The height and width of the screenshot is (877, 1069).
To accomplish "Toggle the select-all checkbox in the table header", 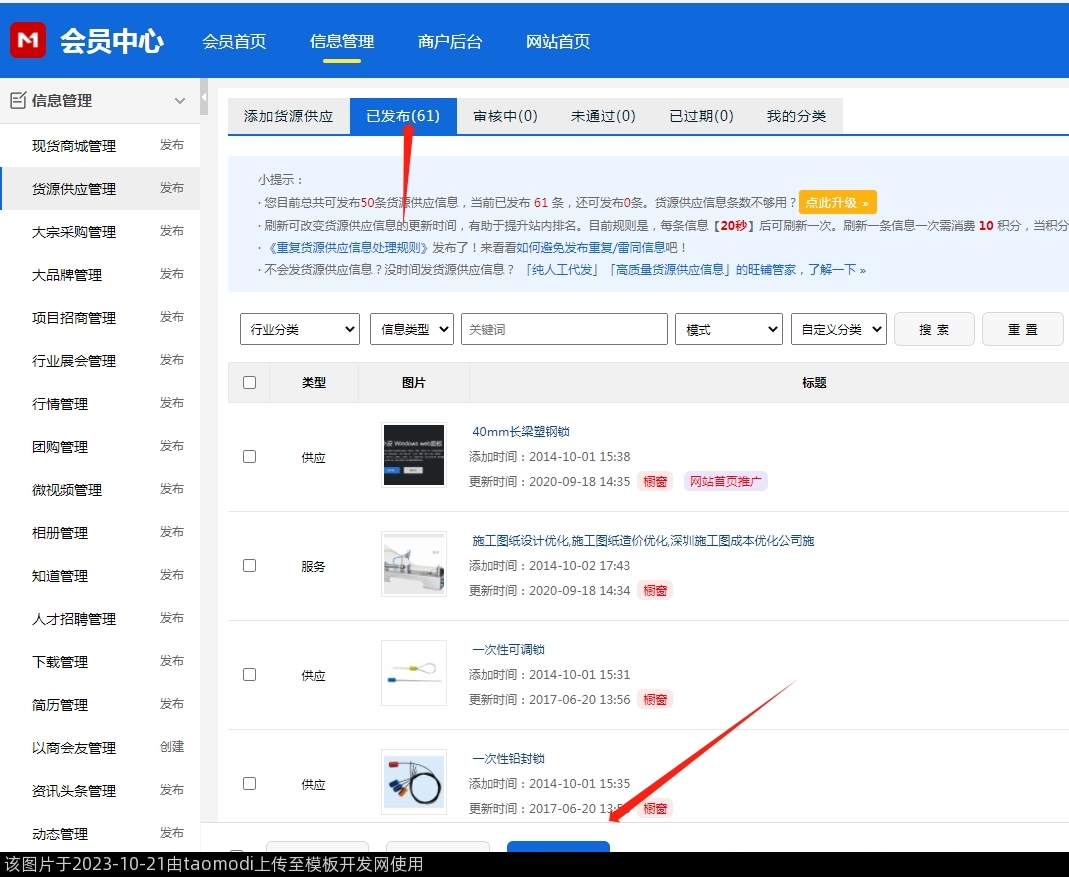I will pyautogui.click(x=249, y=382).
